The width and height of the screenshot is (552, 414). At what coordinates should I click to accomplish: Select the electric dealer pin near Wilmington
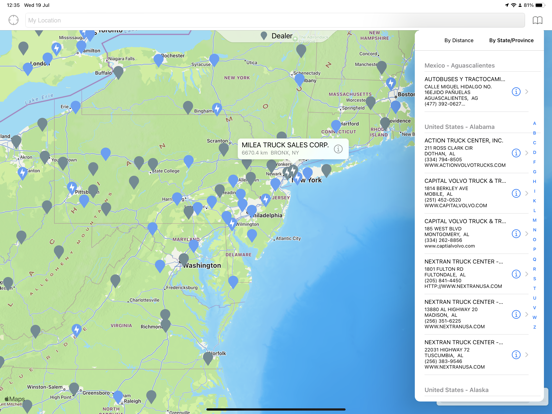click(232, 224)
